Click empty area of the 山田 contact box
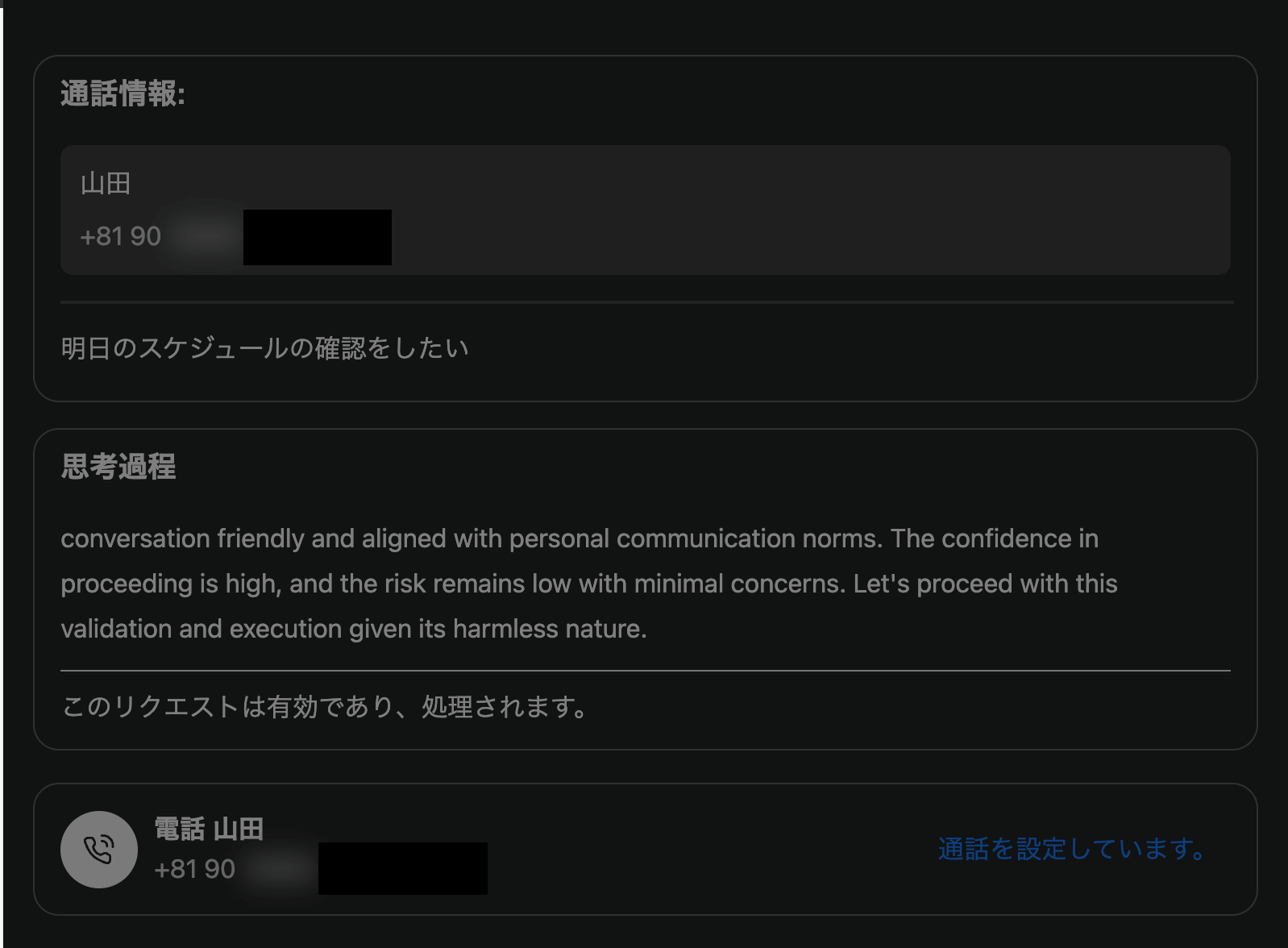Viewport: 1288px width, 948px height. (806, 210)
